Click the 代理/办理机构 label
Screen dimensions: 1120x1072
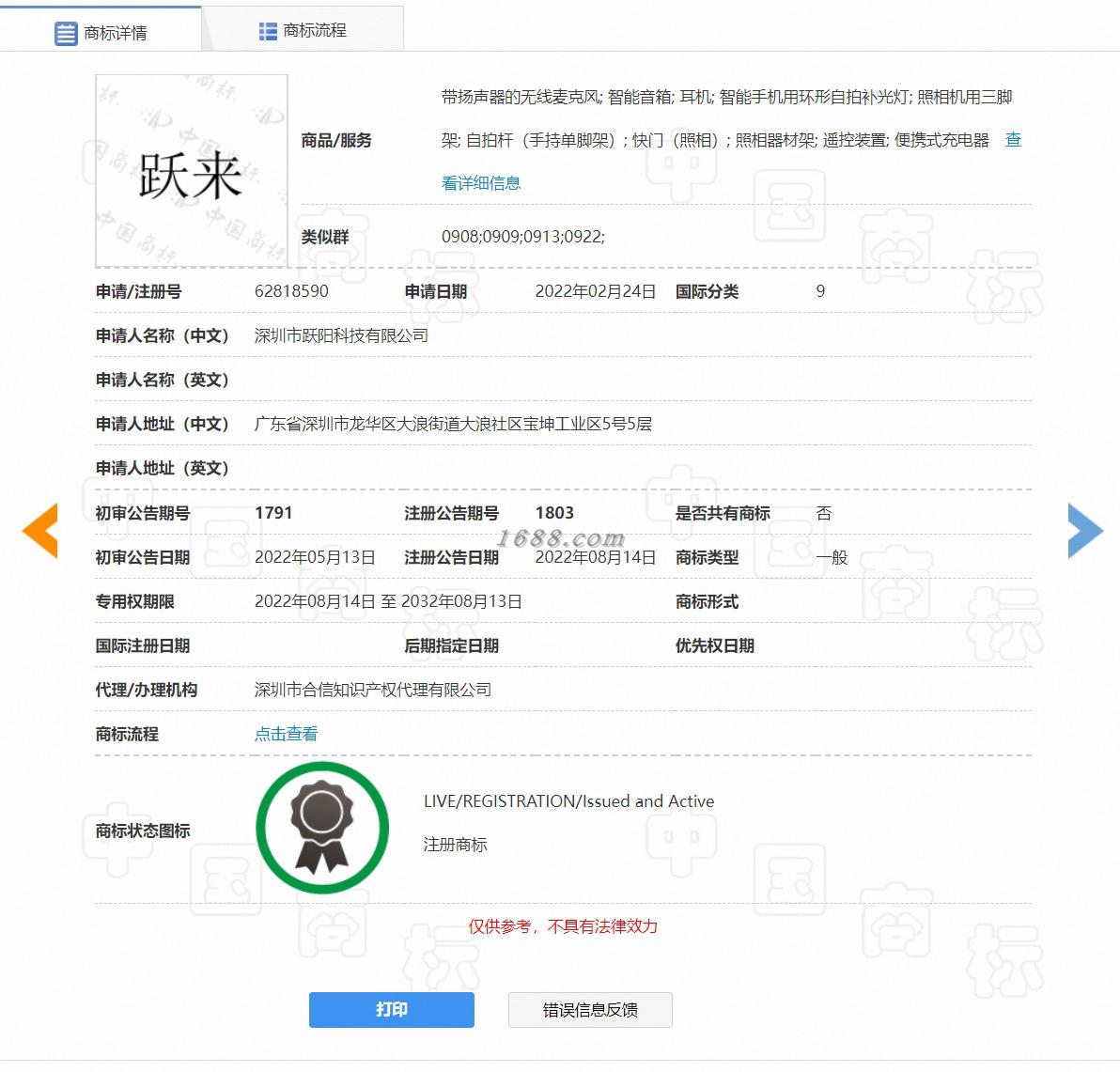[147, 690]
